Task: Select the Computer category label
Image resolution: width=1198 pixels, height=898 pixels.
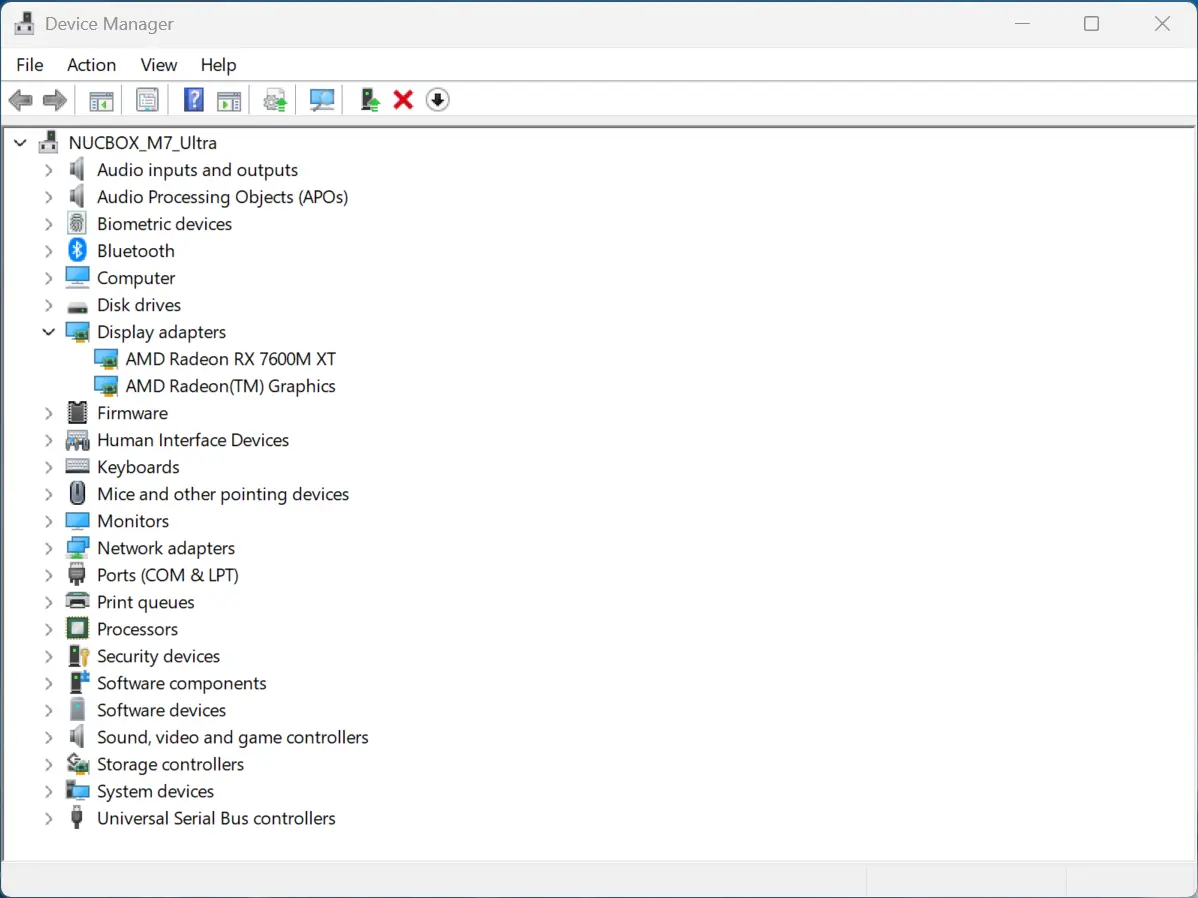Action: pyautogui.click(x=136, y=278)
